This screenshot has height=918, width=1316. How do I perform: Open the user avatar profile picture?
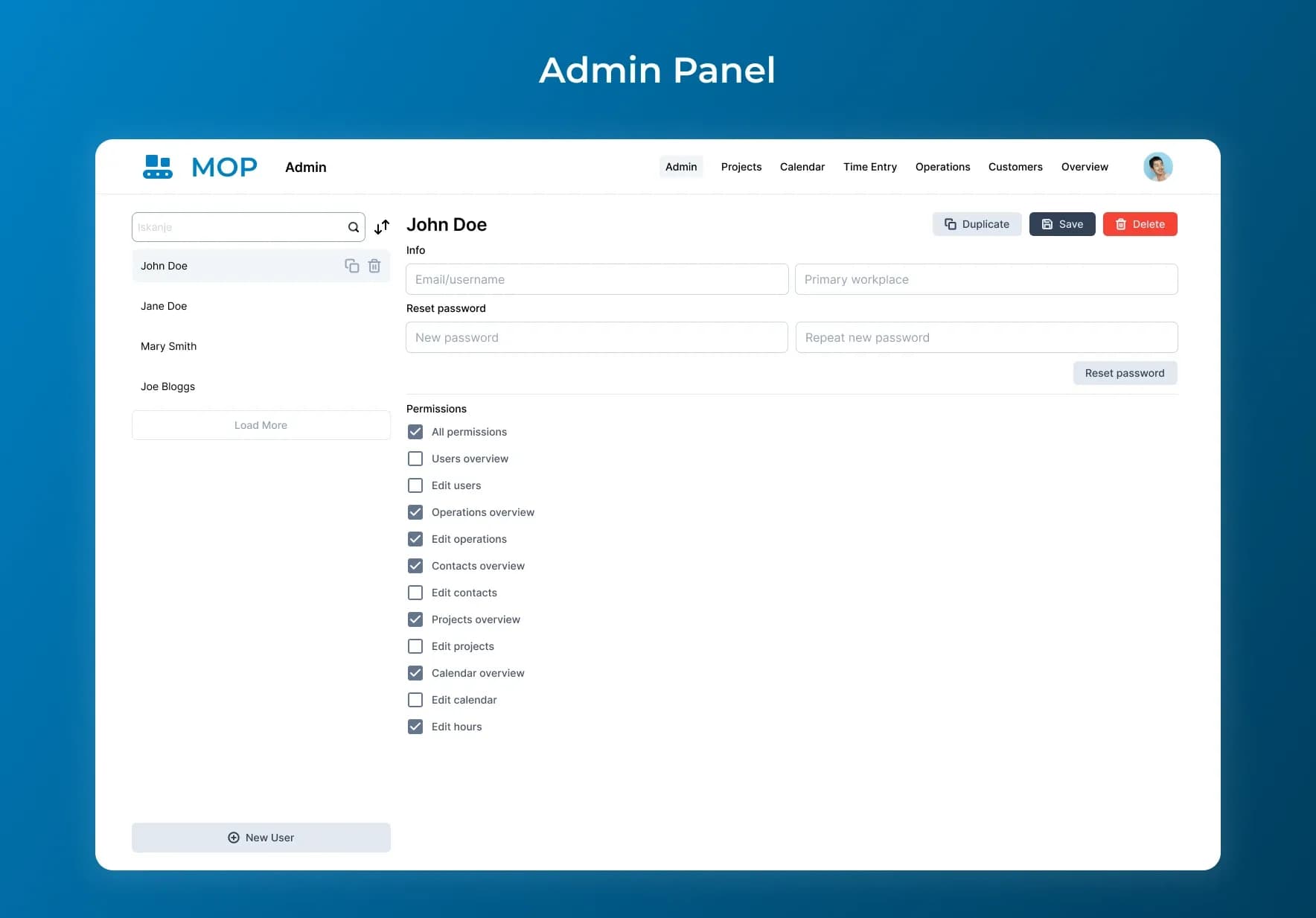point(1158,167)
